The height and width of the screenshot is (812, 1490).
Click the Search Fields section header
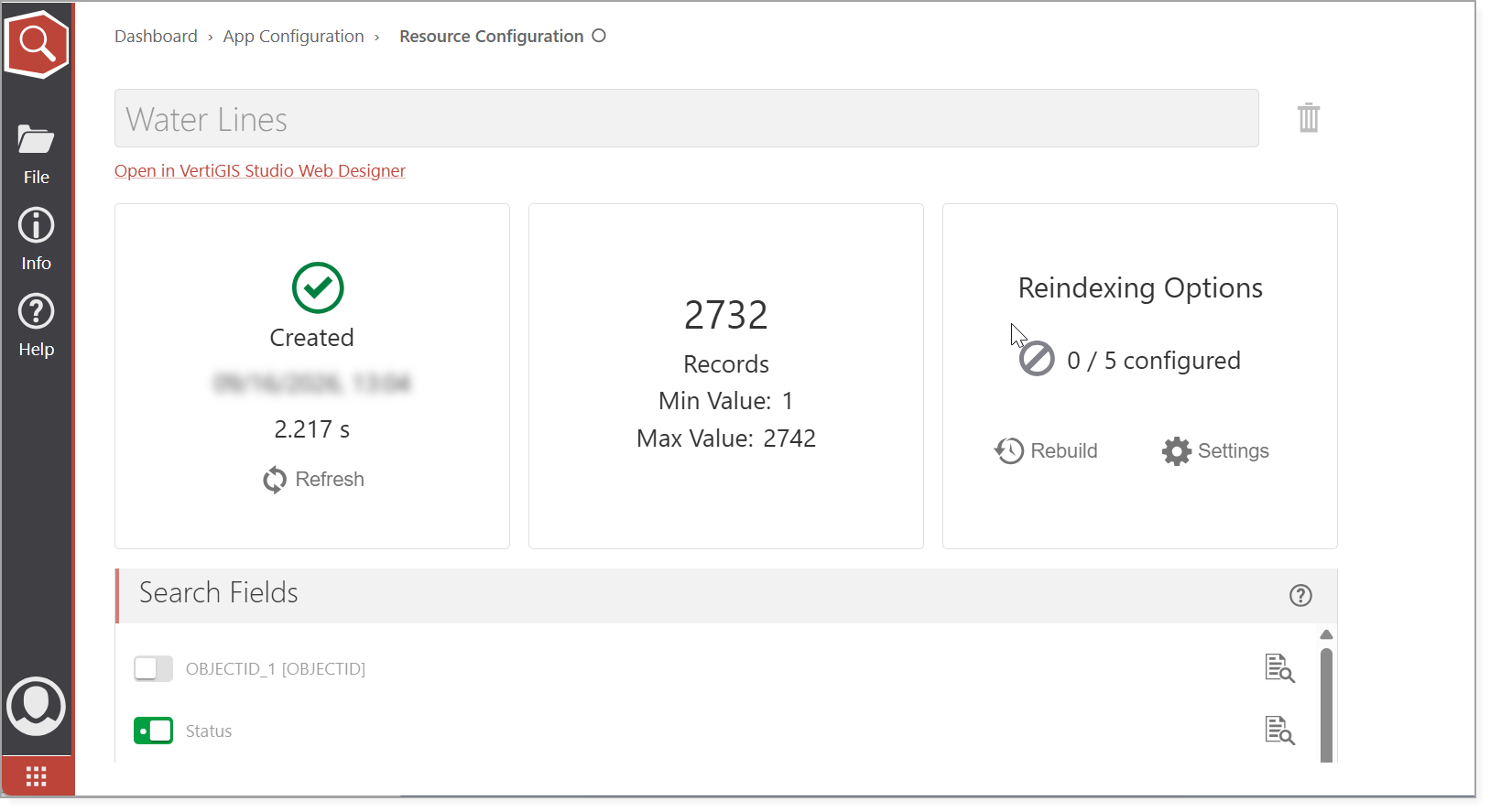point(726,596)
